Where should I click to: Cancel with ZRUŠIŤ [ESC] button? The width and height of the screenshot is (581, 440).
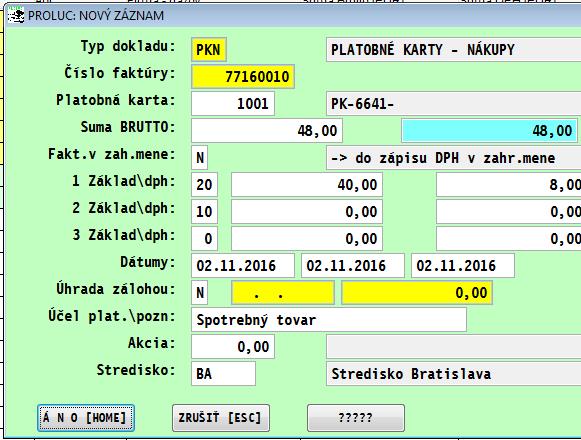click(x=221, y=418)
